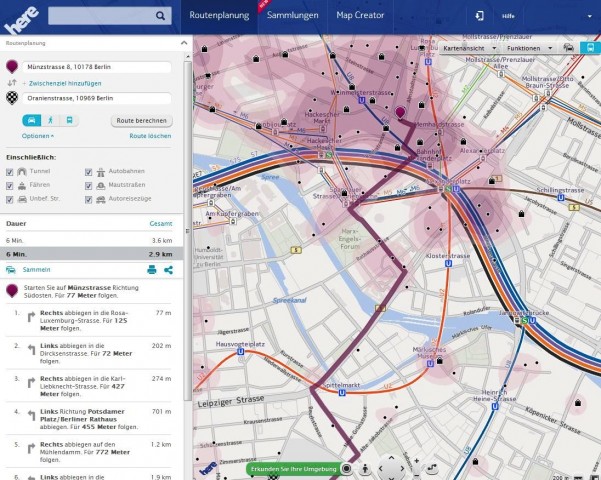
Task: Click Starten Sie auf Münzstrasse instruction
Action: 89,291
